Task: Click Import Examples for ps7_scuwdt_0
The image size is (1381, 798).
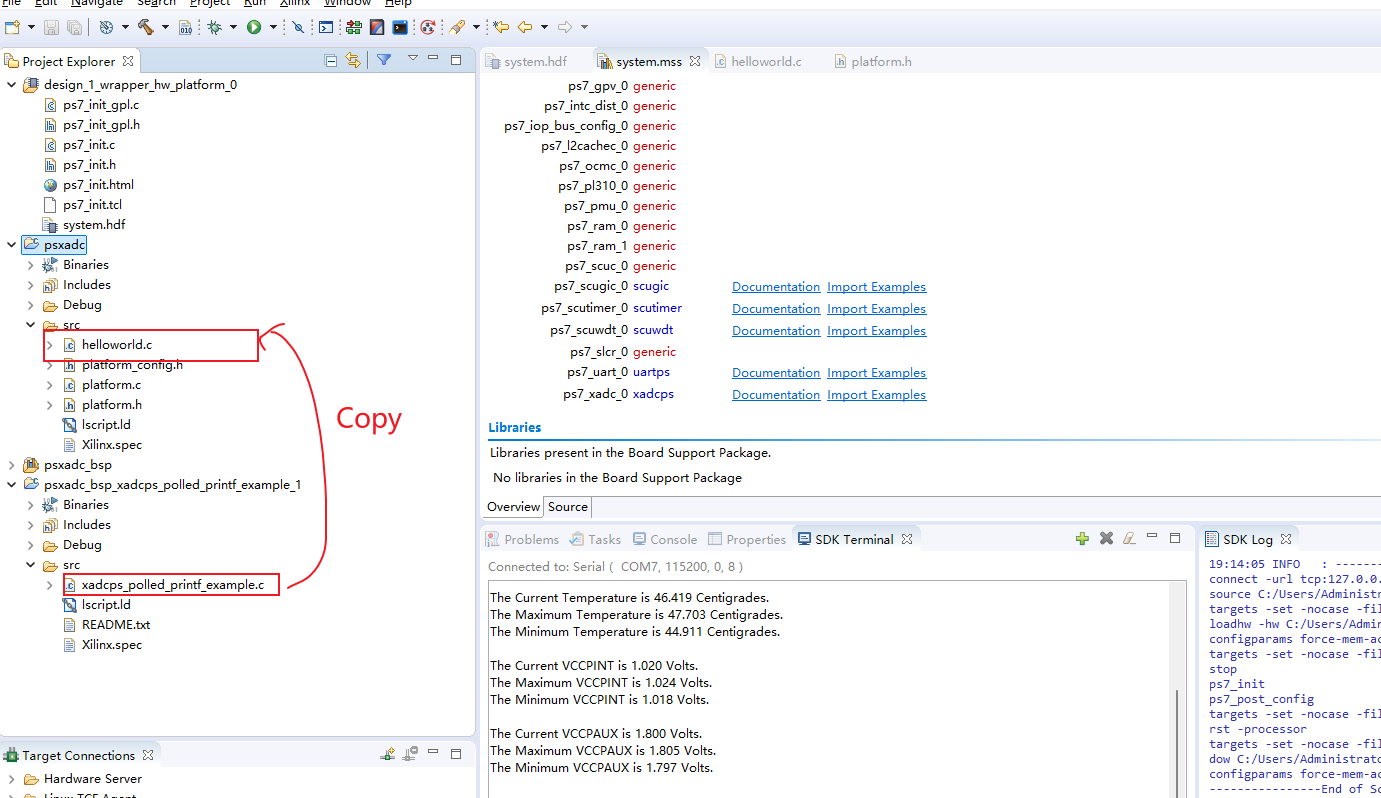Action: (x=876, y=331)
